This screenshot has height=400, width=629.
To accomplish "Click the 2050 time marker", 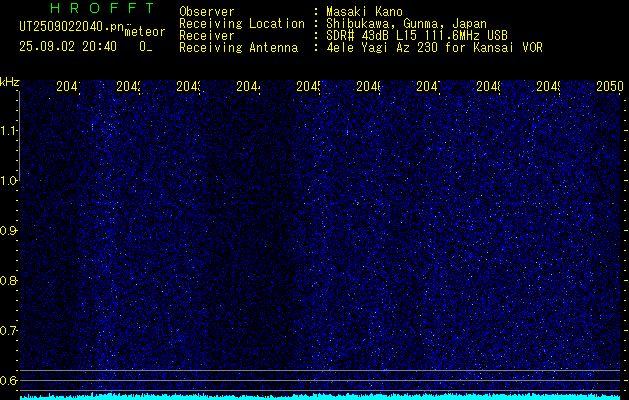I will point(610,86).
